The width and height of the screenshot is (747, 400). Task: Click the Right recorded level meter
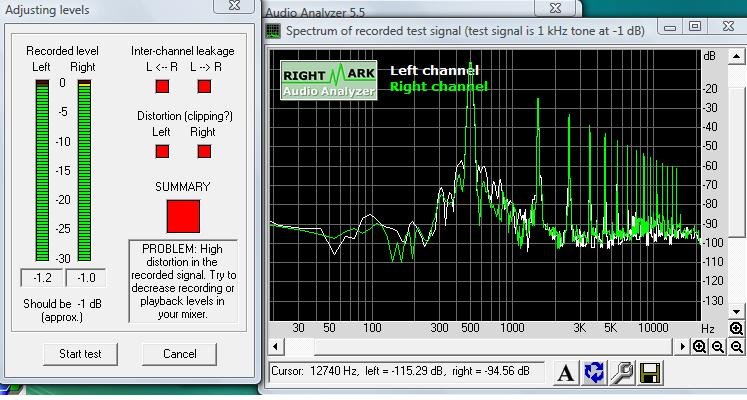84,170
